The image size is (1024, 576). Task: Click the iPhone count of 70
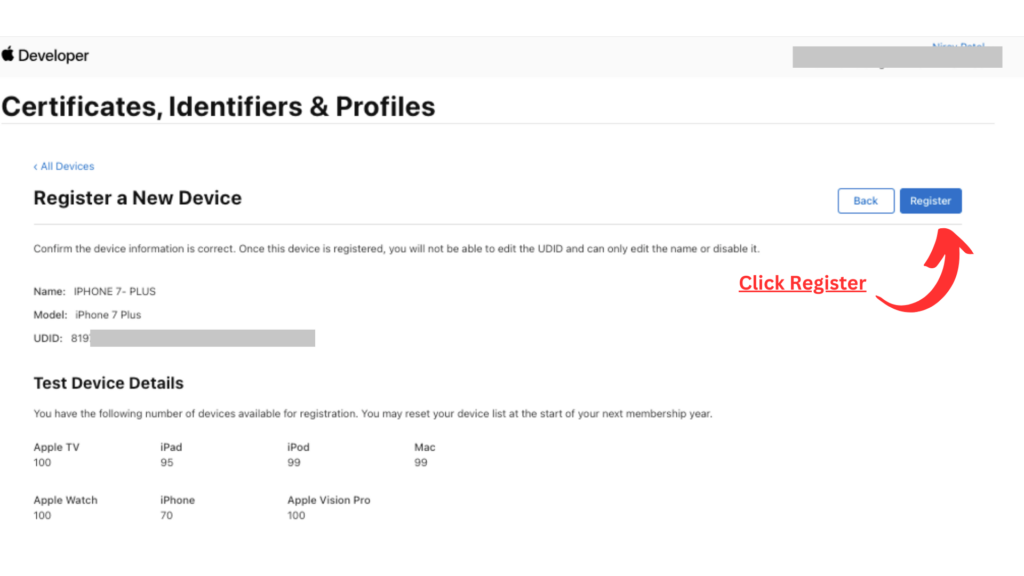click(x=166, y=515)
